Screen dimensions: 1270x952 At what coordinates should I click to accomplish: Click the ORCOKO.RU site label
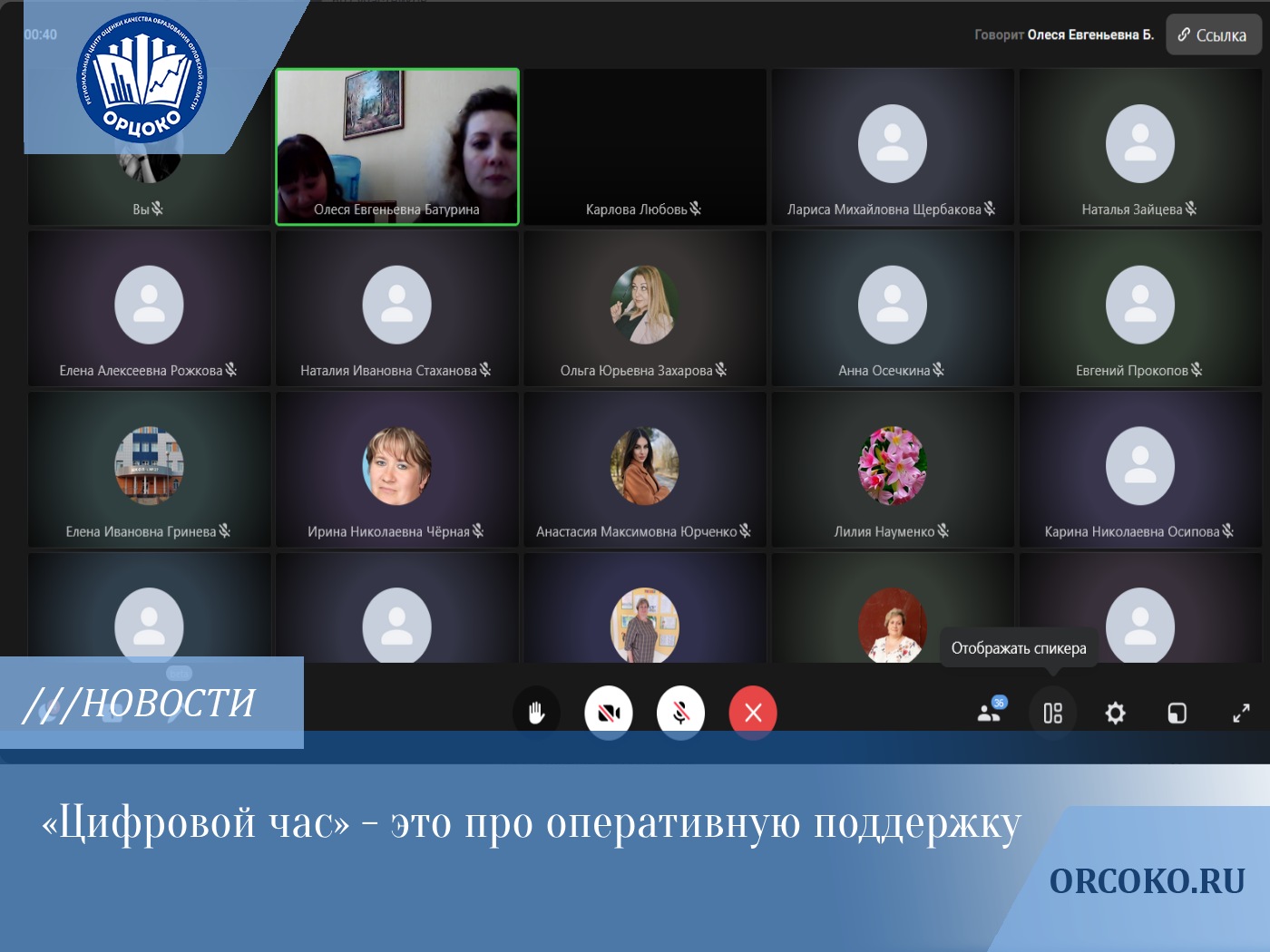point(1147,881)
